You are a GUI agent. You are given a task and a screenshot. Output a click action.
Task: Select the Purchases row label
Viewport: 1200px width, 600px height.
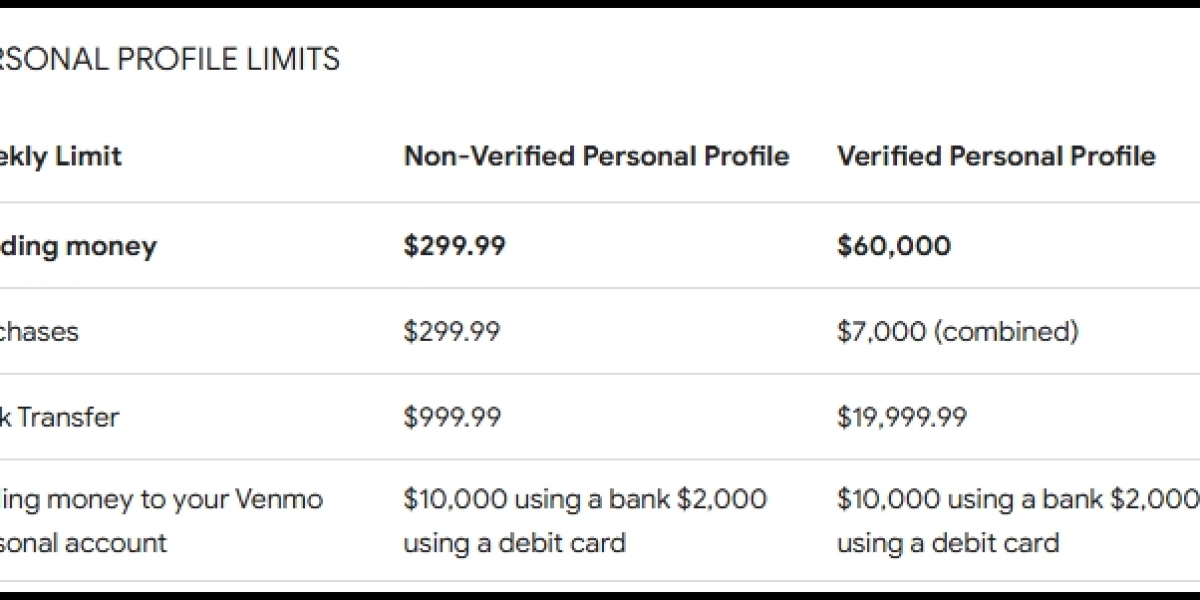pyautogui.click(x=39, y=331)
